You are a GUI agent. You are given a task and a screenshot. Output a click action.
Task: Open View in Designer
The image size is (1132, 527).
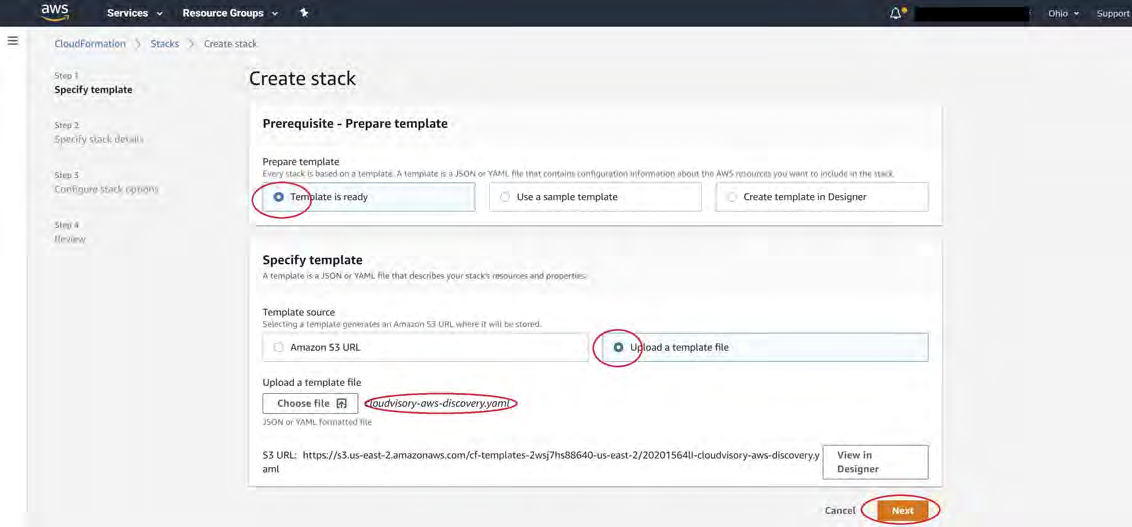pyautogui.click(x=875, y=462)
